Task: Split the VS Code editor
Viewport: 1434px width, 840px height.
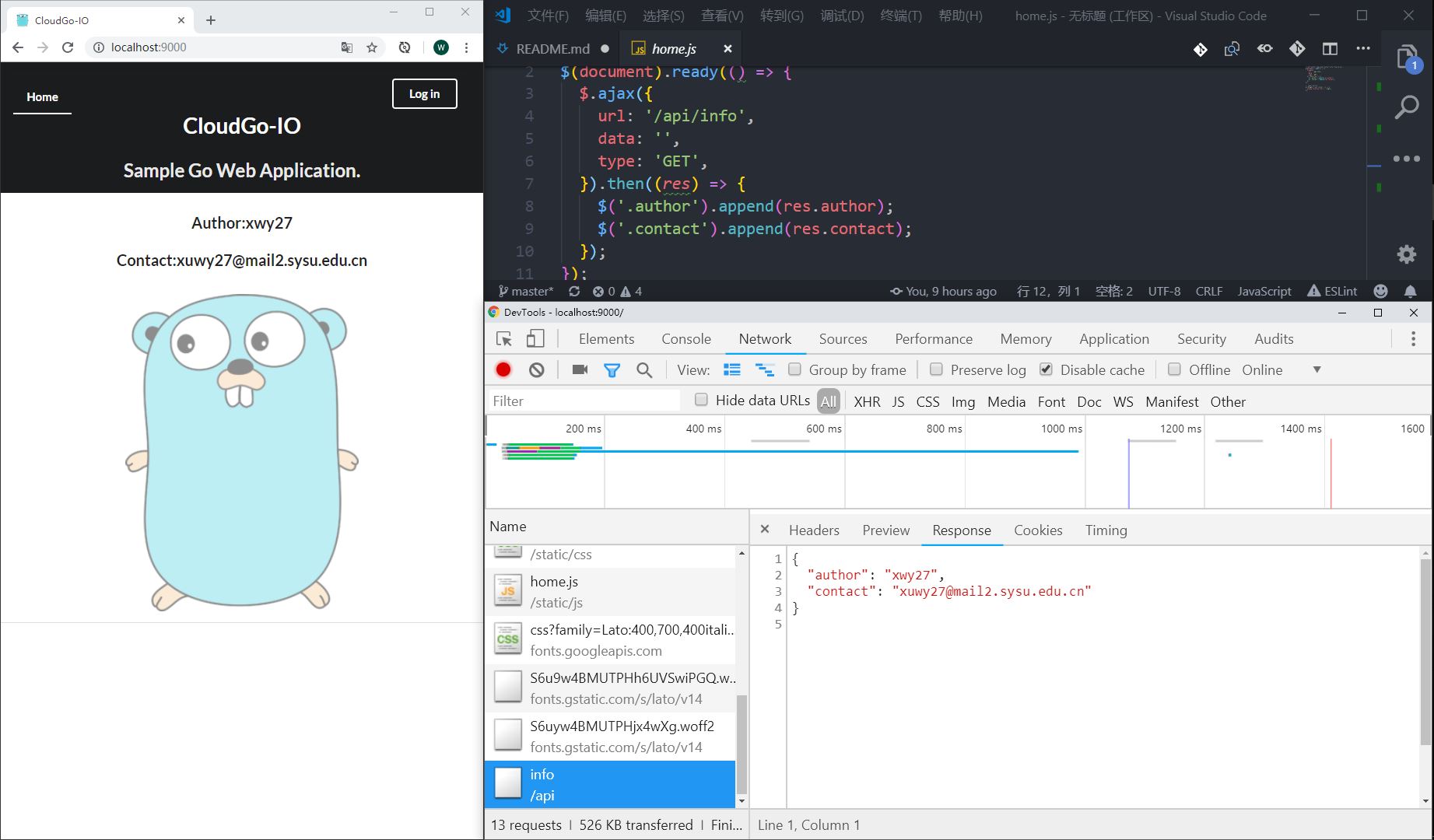Action: (1330, 48)
